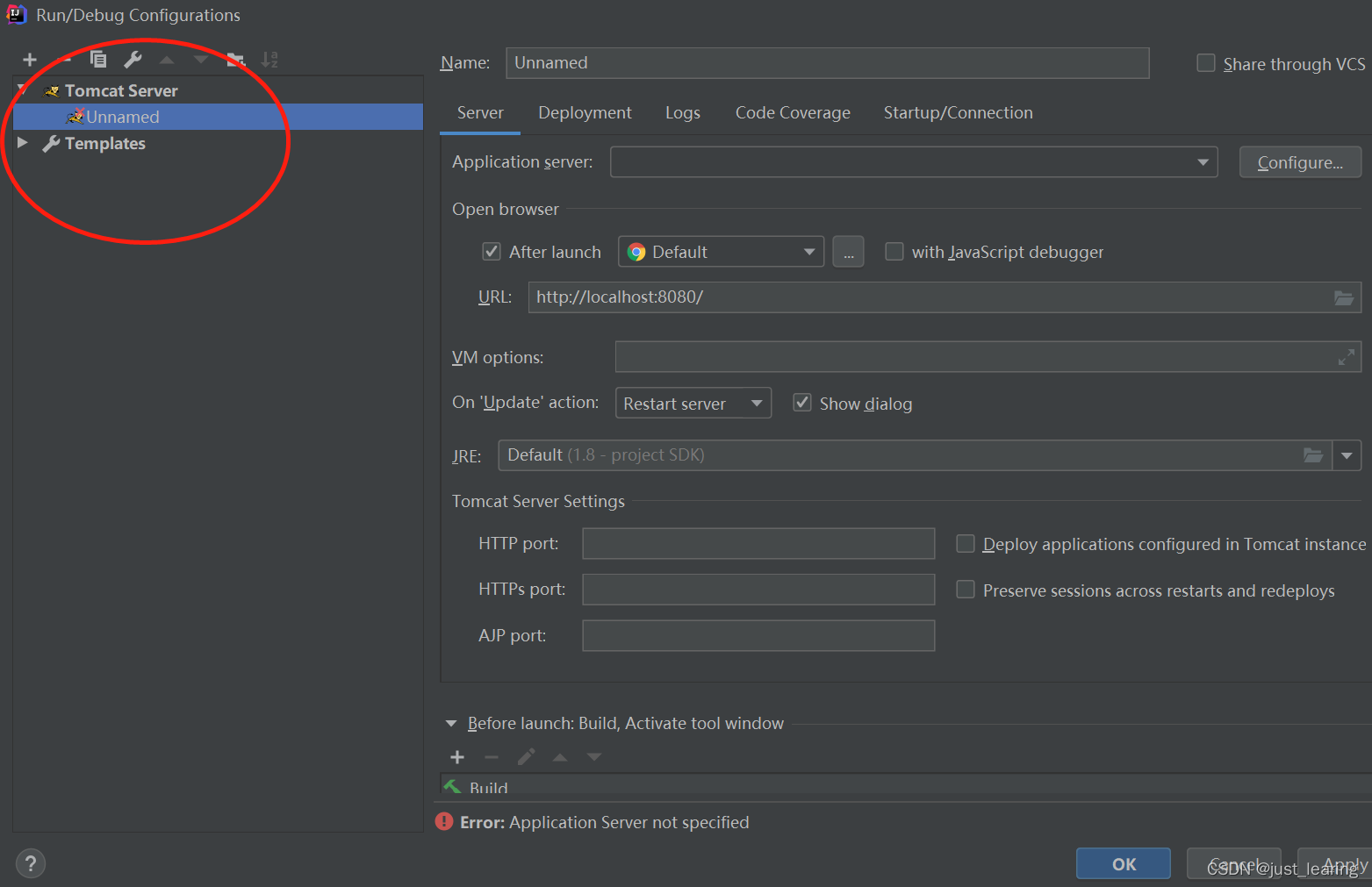This screenshot has width=1372, height=887.
Task: Expand the VM options field
Action: point(1346,357)
